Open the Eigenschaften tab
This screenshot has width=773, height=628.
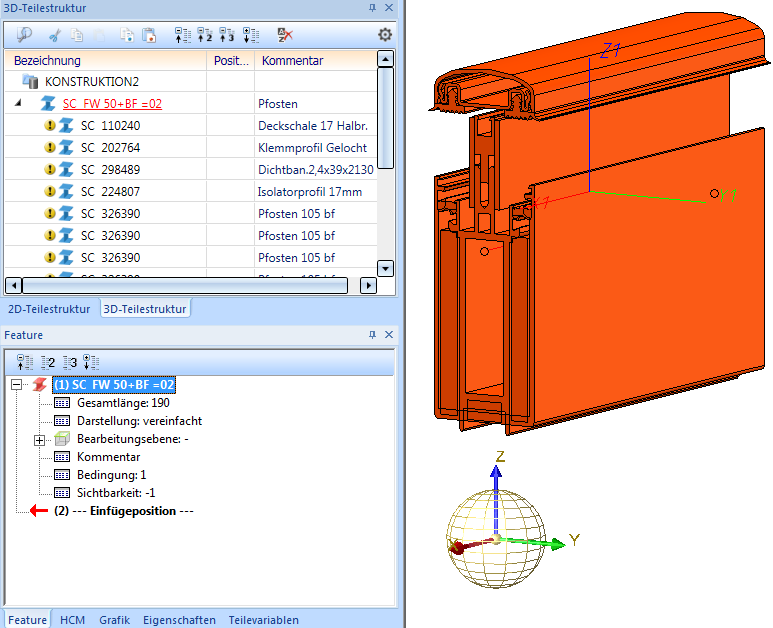[178, 620]
